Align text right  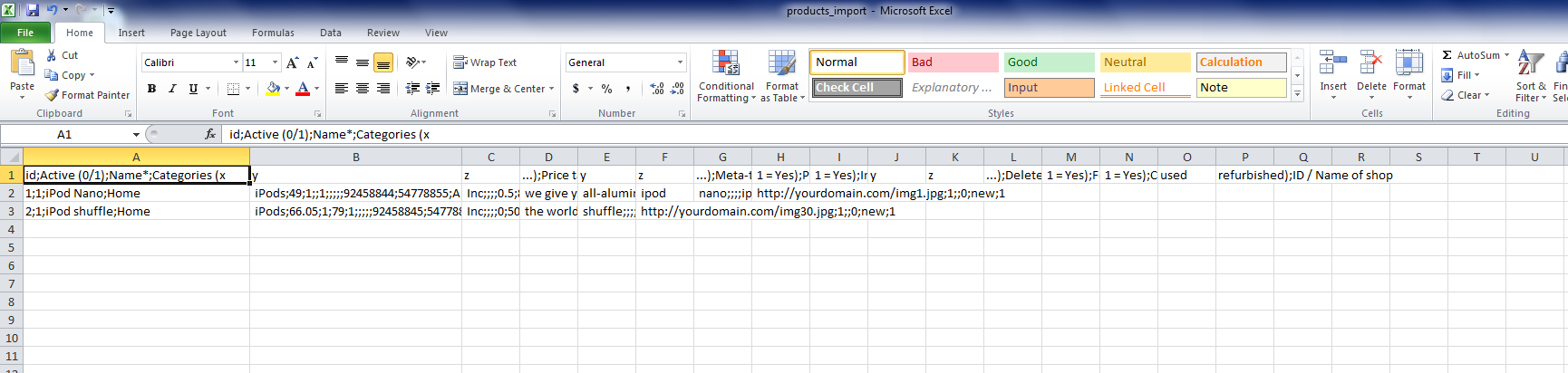[x=383, y=89]
